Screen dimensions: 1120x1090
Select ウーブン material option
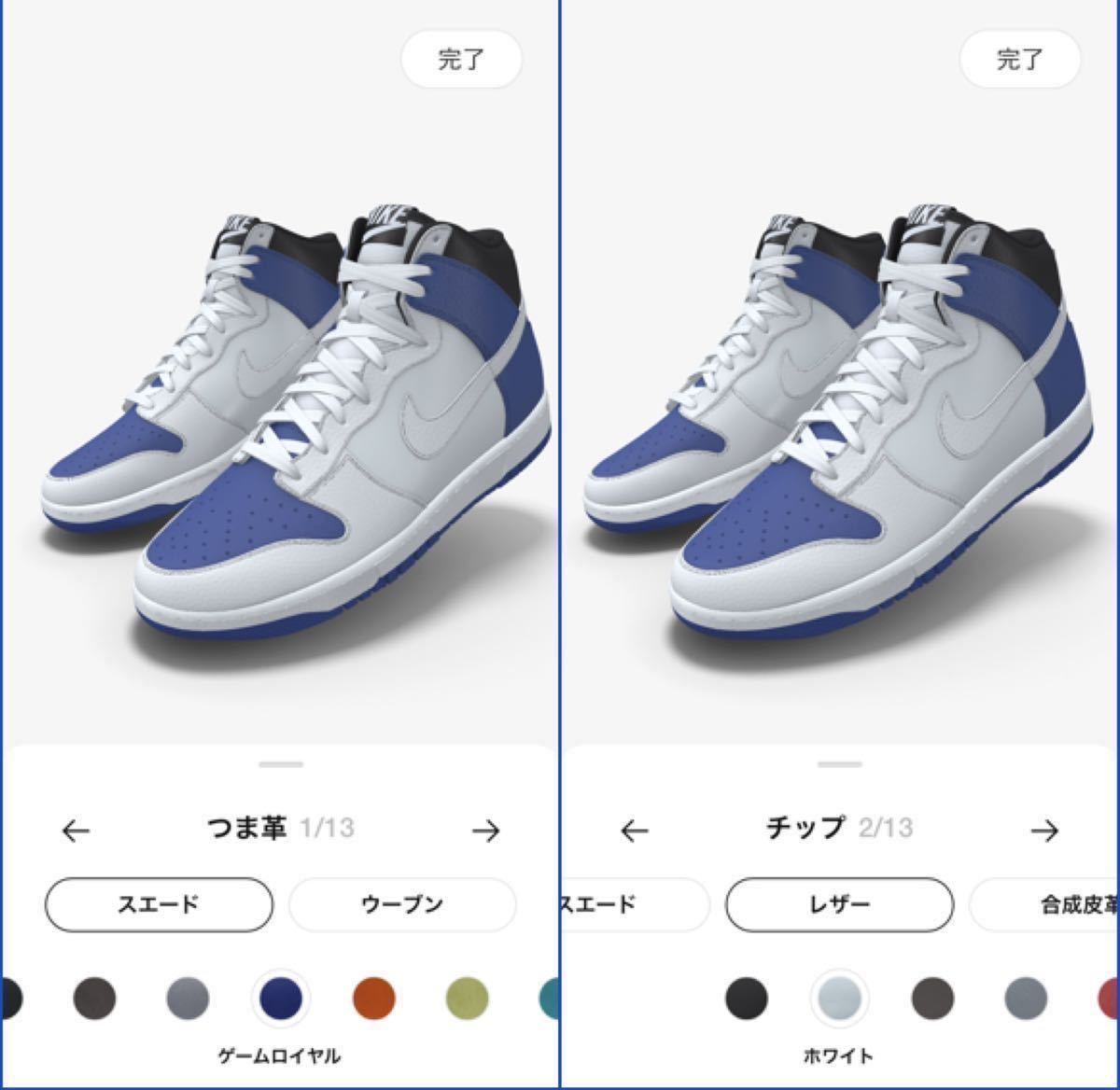click(402, 904)
